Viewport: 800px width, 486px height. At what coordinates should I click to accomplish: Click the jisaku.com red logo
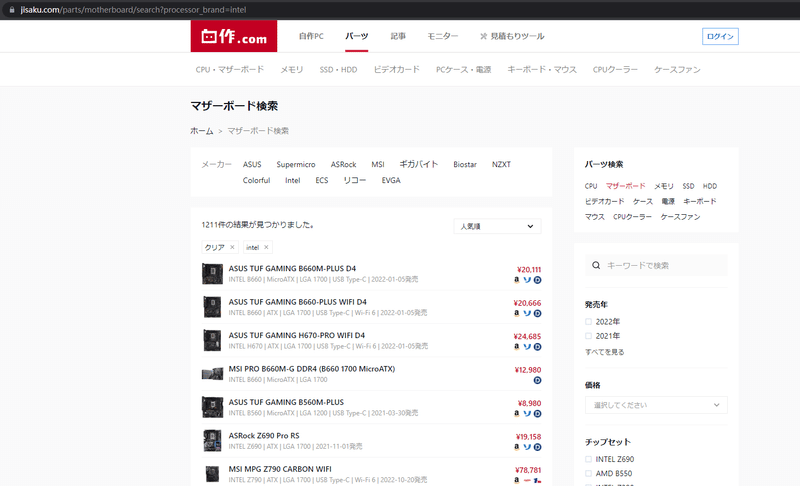234,36
